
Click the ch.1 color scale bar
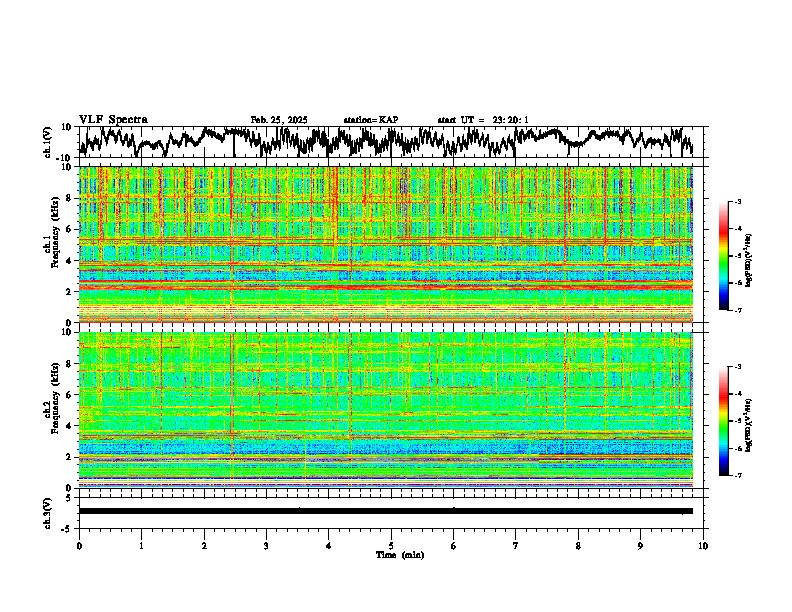pos(724,256)
